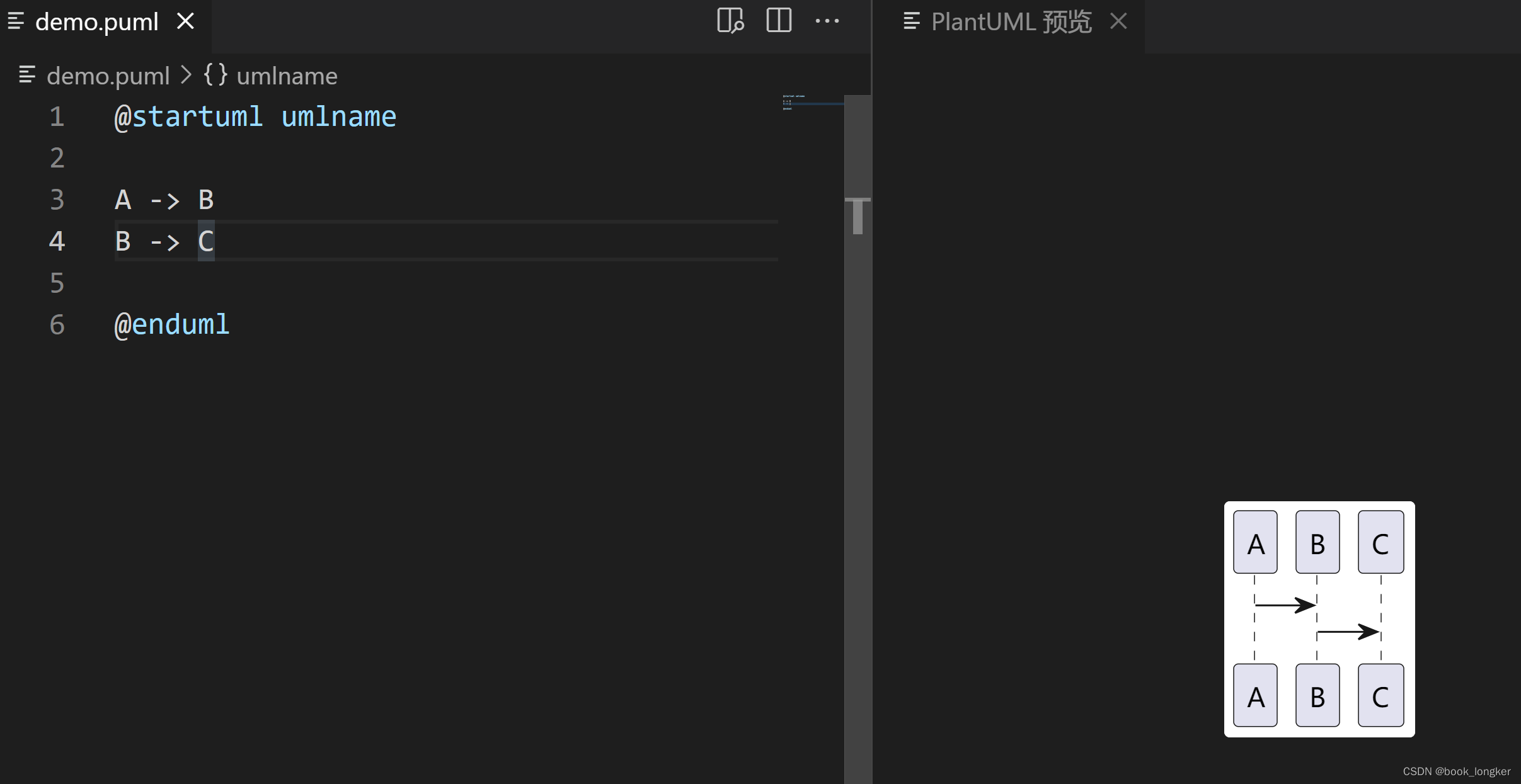1521x784 pixels.
Task: Open PlantUML preview to the side icon
Action: pyautogui.click(x=730, y=21)
